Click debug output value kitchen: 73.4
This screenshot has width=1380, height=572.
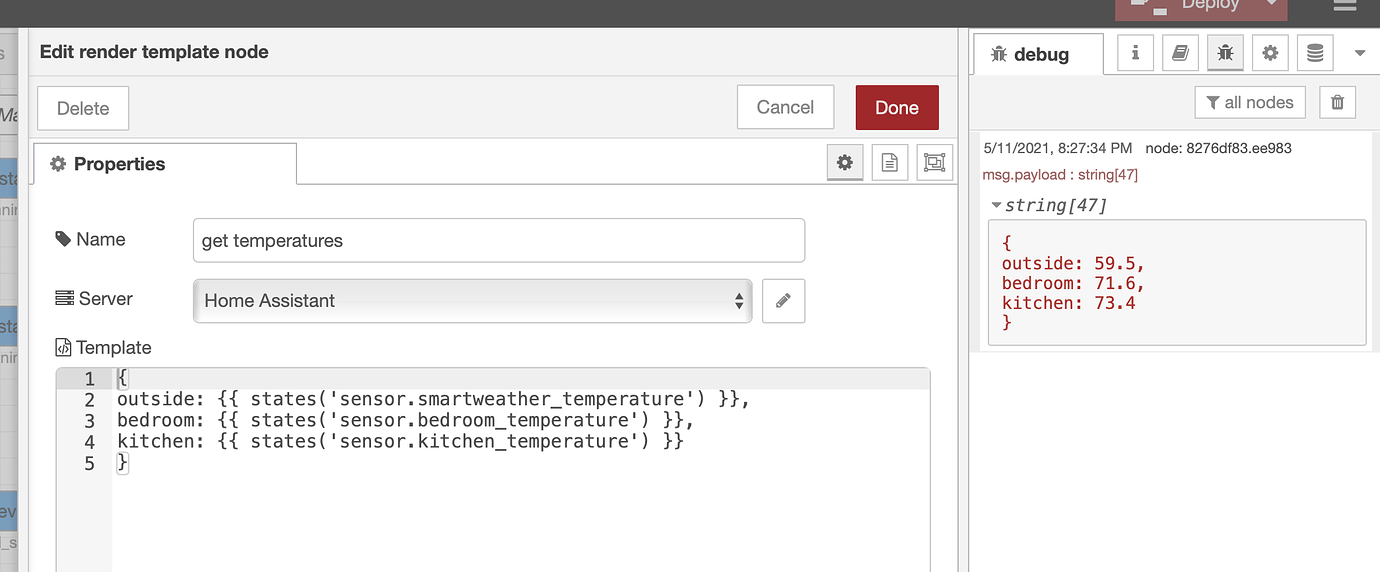(1068, 303)
